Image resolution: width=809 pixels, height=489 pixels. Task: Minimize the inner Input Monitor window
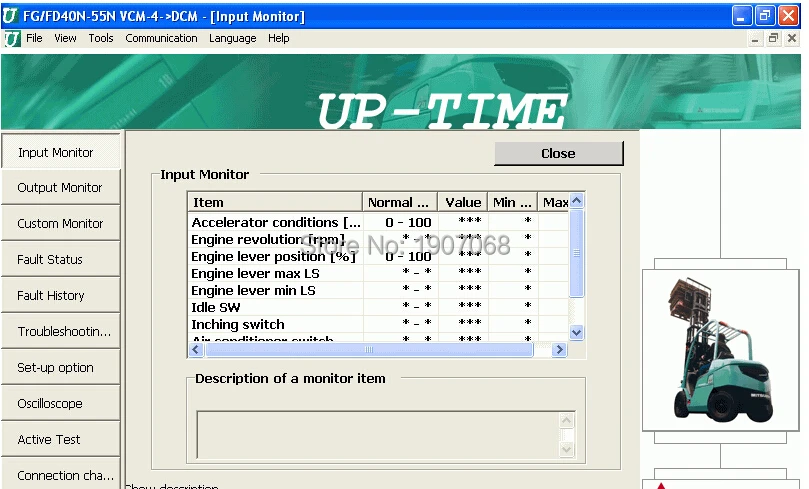coord(755,39)
